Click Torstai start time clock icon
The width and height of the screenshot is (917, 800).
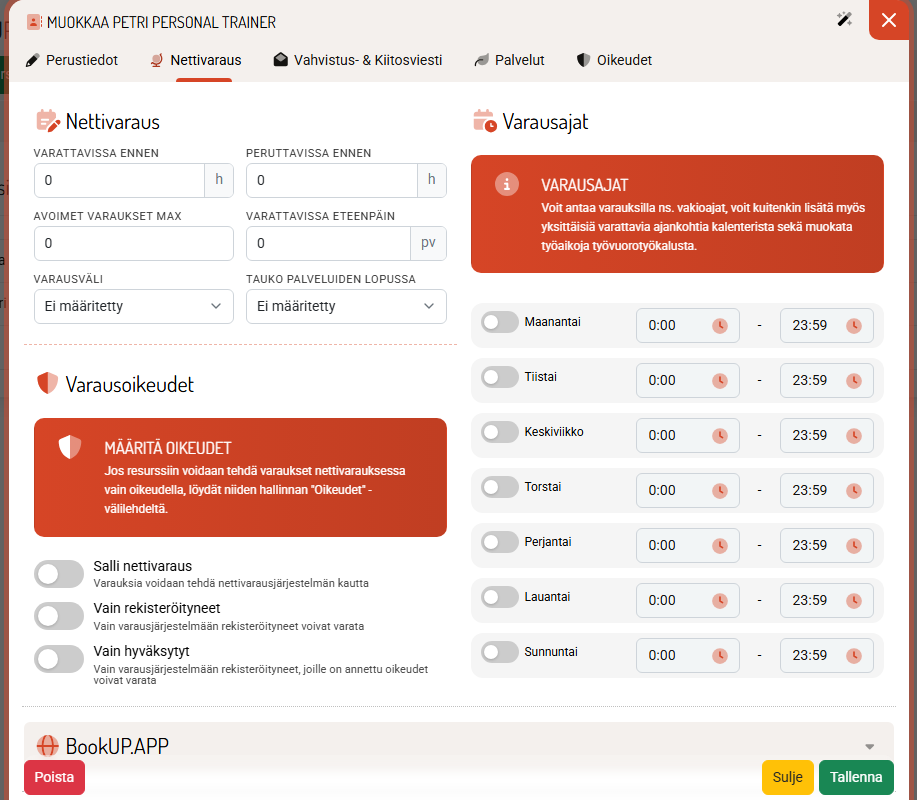tap(719, 491)
